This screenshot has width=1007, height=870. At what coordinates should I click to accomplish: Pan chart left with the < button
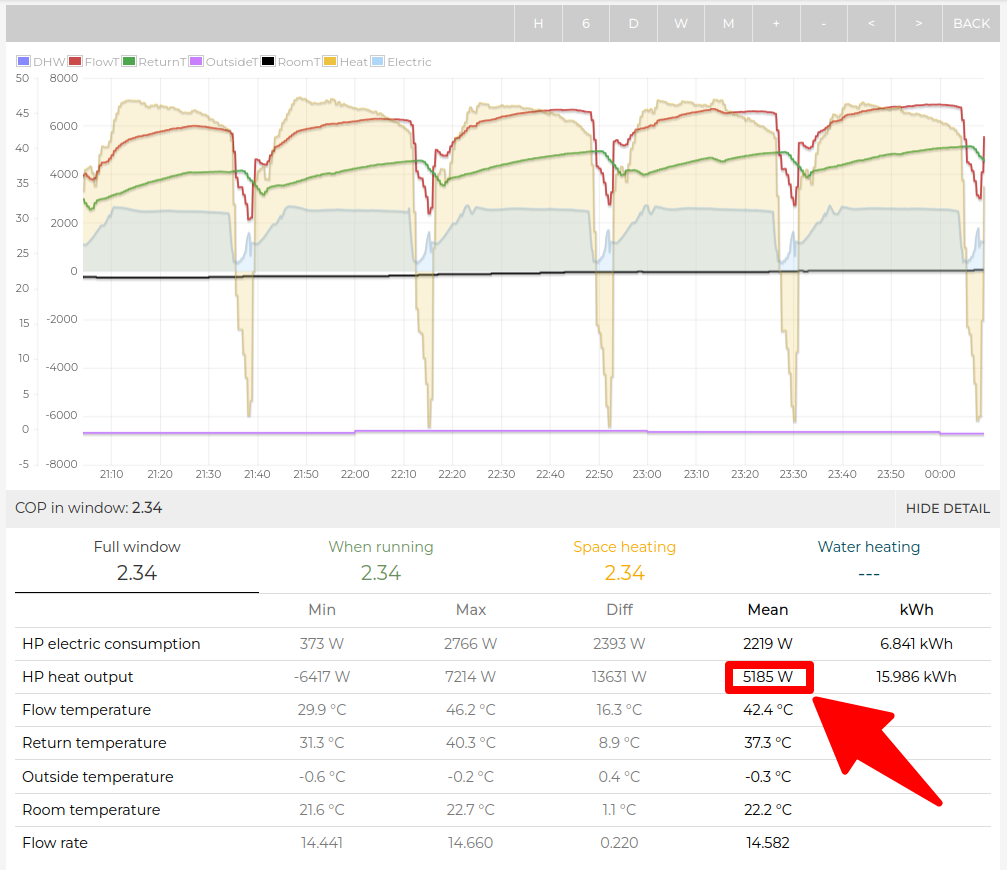[x=871, y=24]
